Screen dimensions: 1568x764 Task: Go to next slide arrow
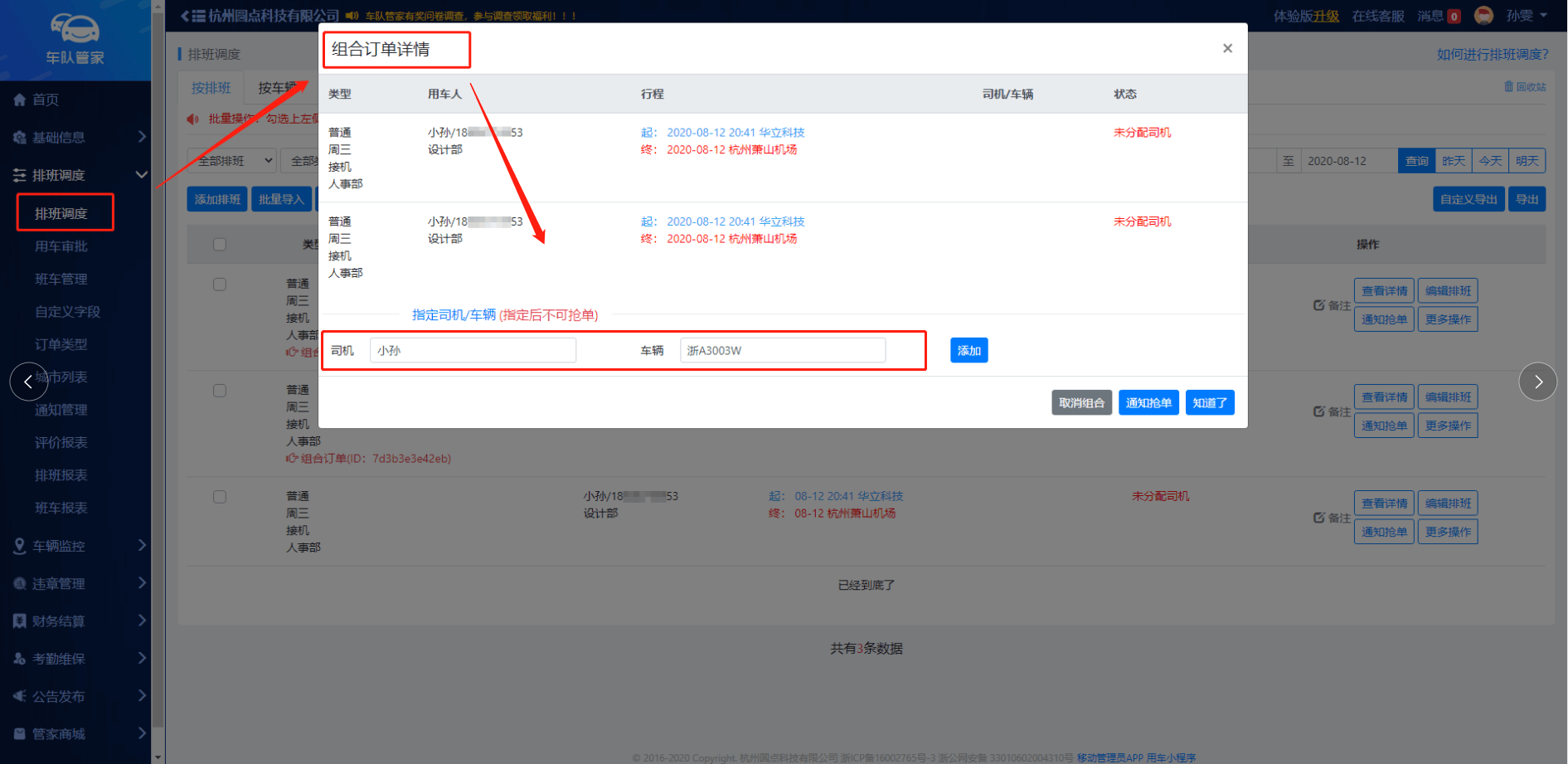pyautogui.click(x=1537, y=382)
